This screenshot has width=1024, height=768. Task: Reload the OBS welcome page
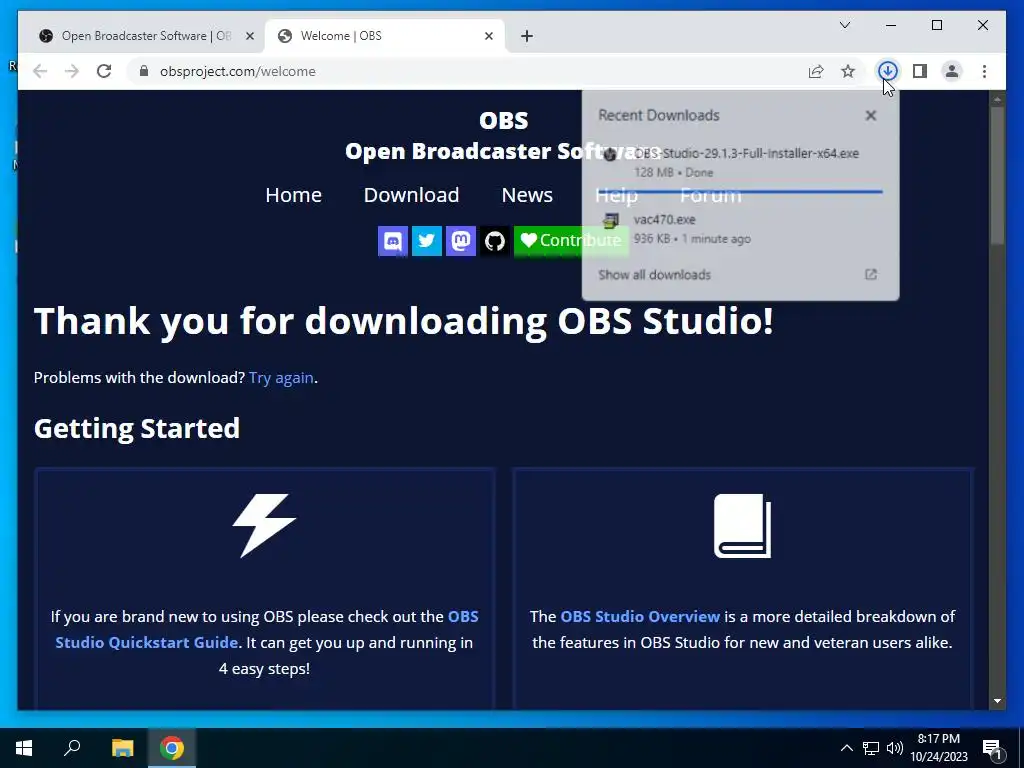[104, 71]
